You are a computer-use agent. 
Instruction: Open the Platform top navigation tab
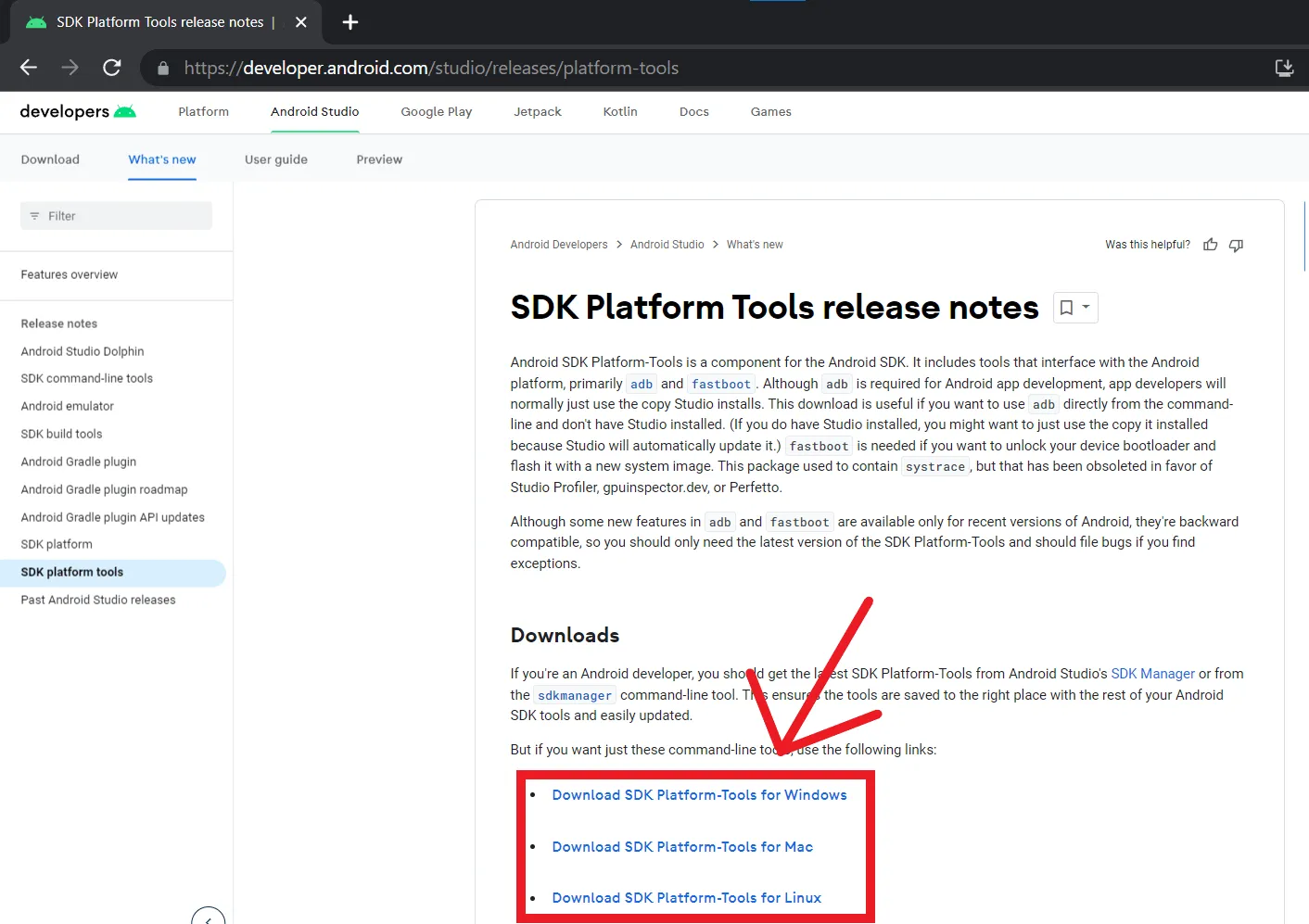click(x=203, y=111)
